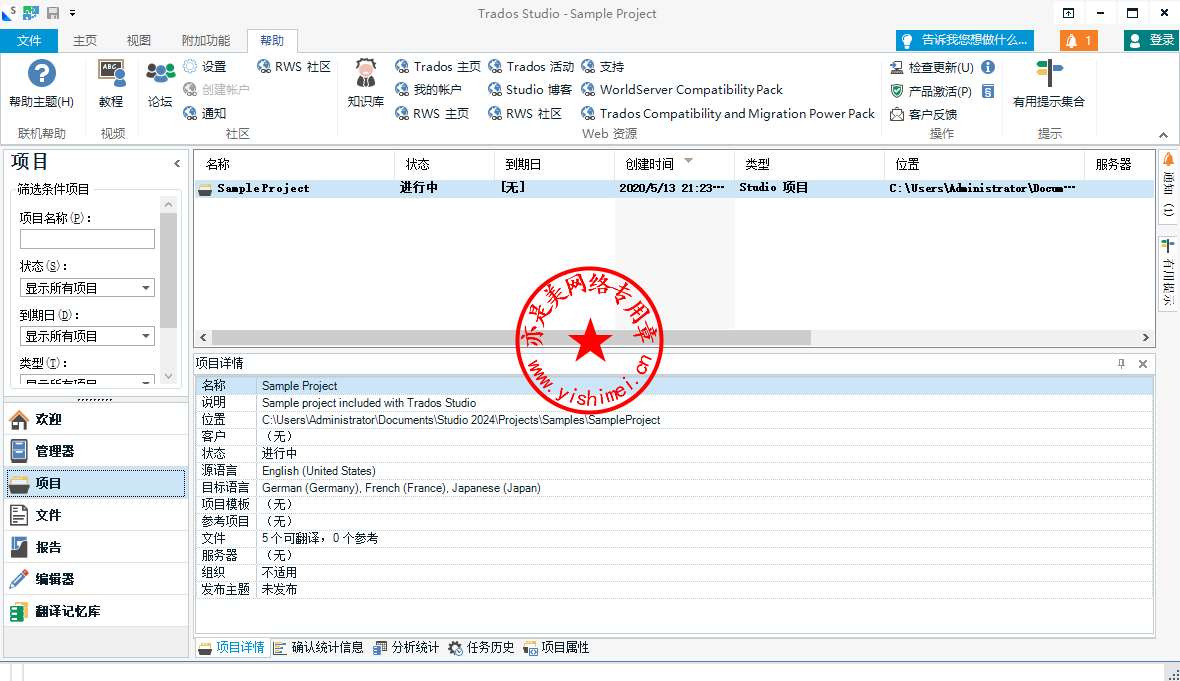The height and width of the screenshot is (681, 1180).
Task: Switch to the 任务历史 tab
Action: (x=482, y=648)
